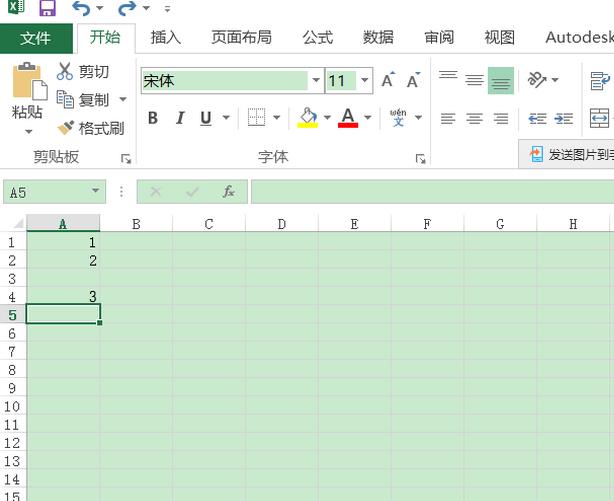Click the increase indent icon
The image size is (614, 501).
[564, 118]
